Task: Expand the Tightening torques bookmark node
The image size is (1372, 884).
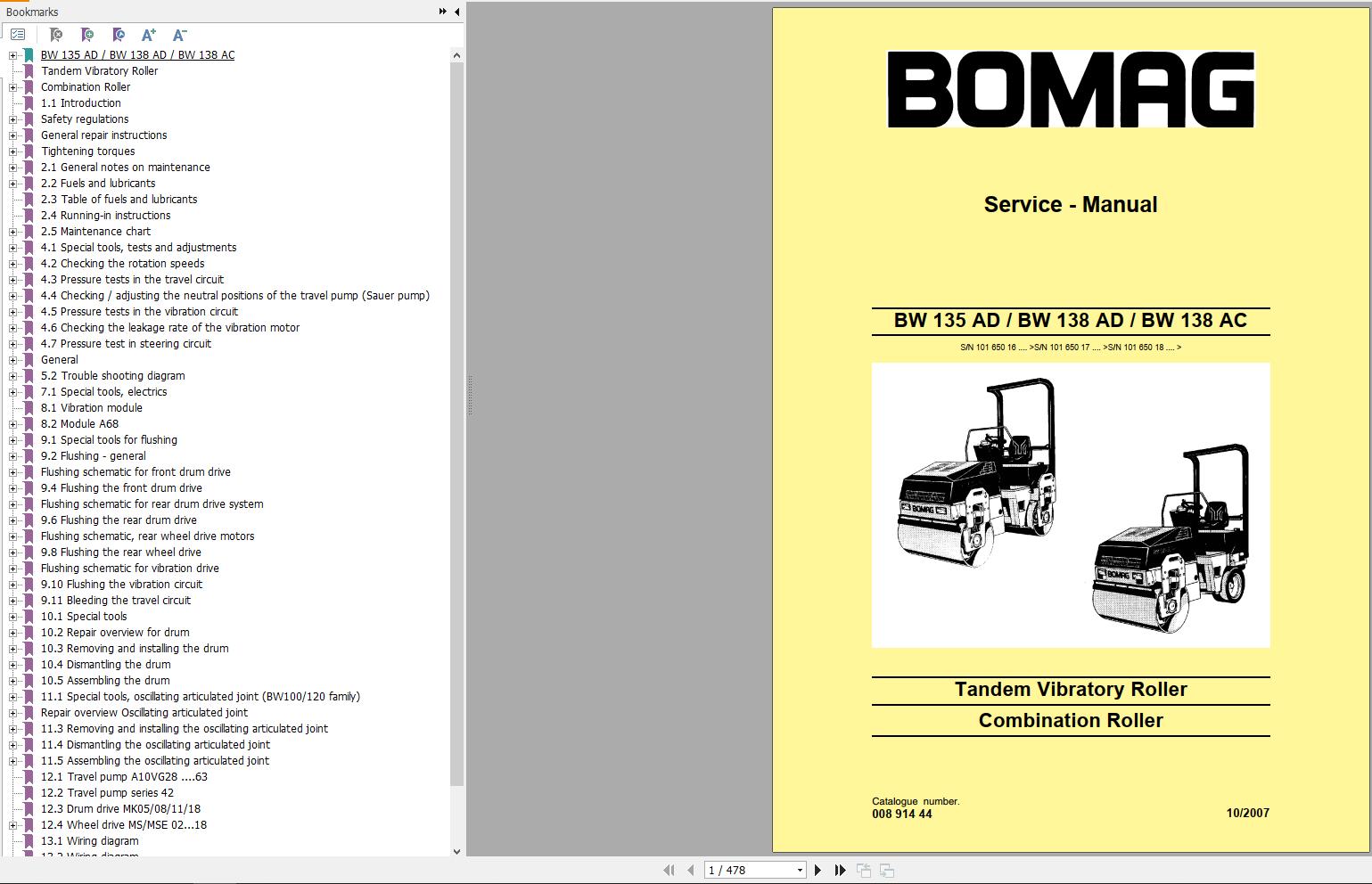Action: click(x=12, y=151)
